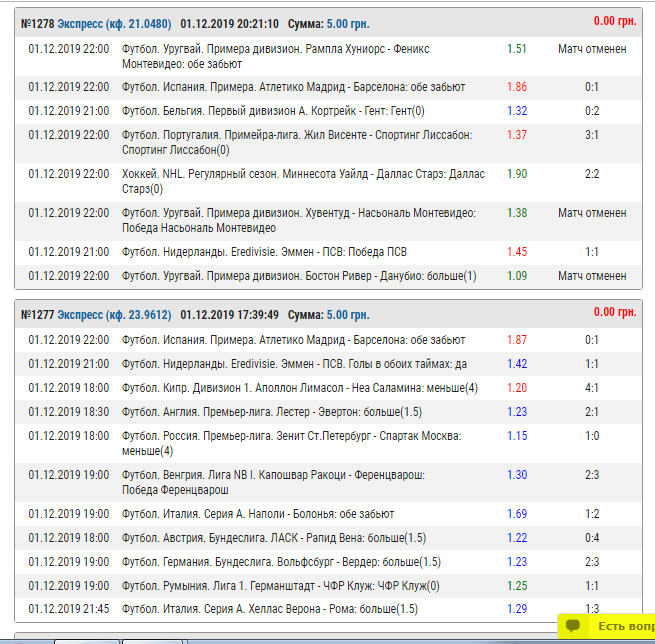Click the red 0.00 грн. payout of bet №1277
This screenshot has height=644, width=655.
click(x=615, y=312)
